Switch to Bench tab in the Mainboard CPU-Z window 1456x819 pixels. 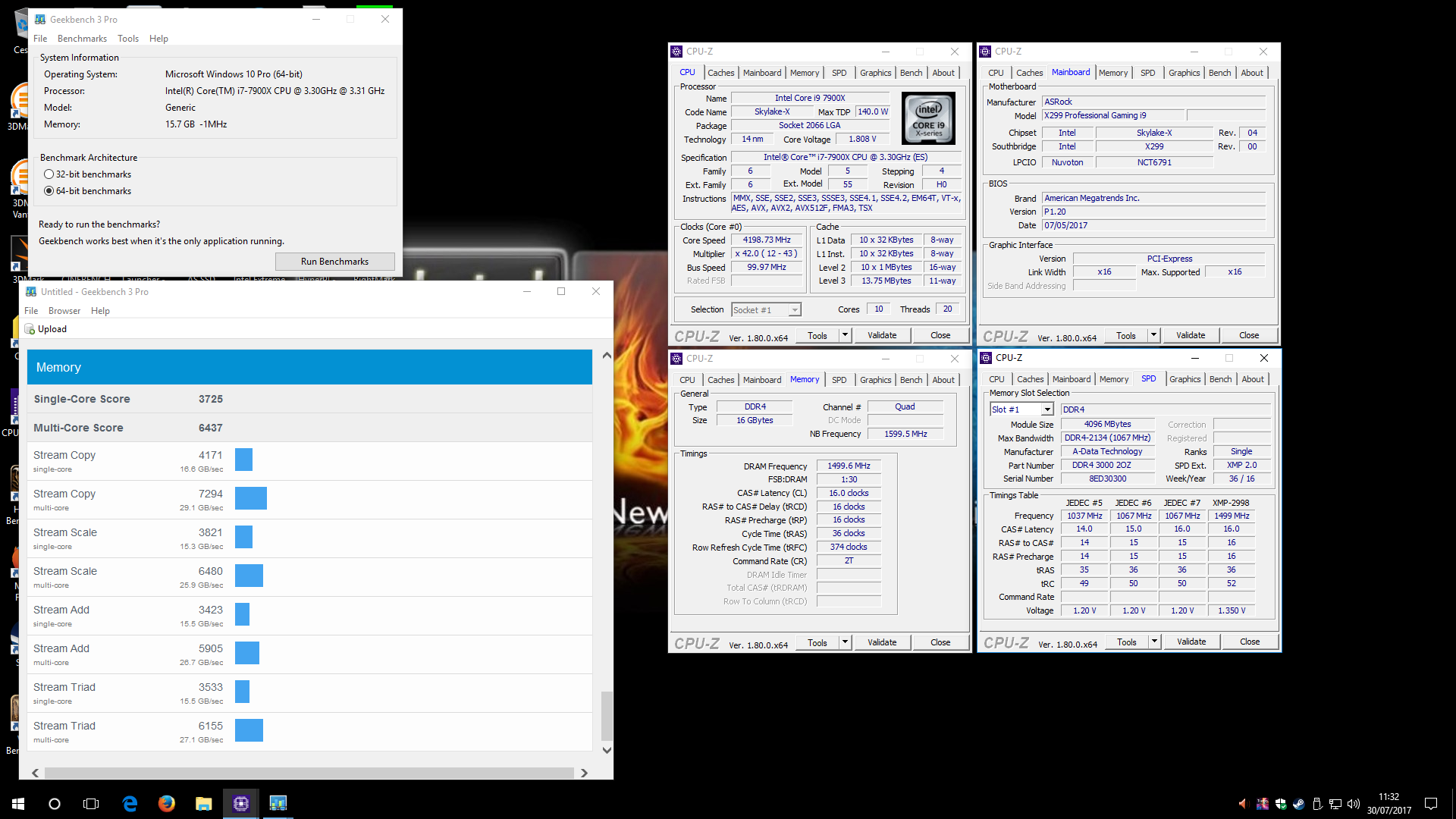tap(1219, 73)
